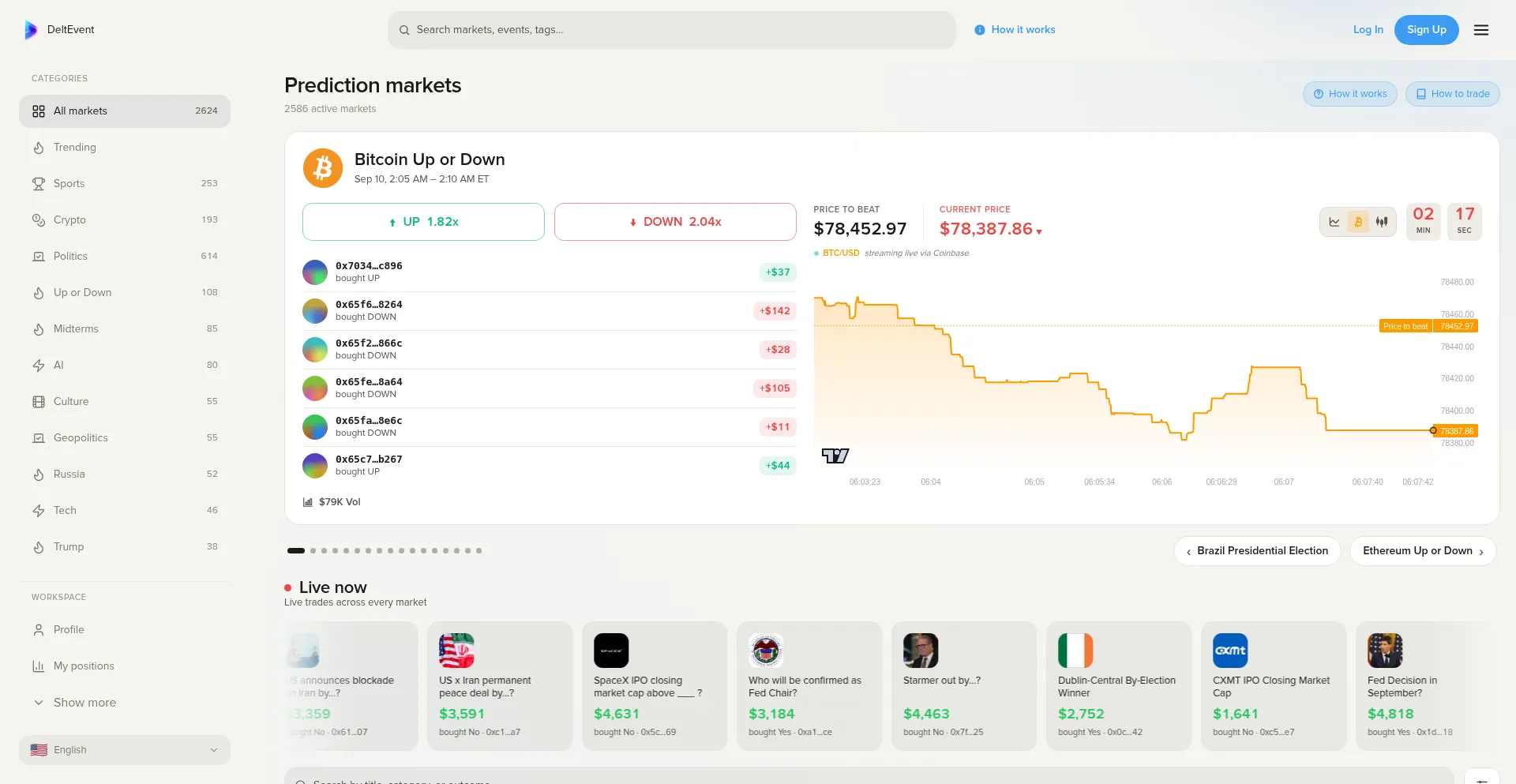Click the avatar of trader 0x65fa…8e6c
Screen dimensions: 1516x784
click(x=315, y=427)
